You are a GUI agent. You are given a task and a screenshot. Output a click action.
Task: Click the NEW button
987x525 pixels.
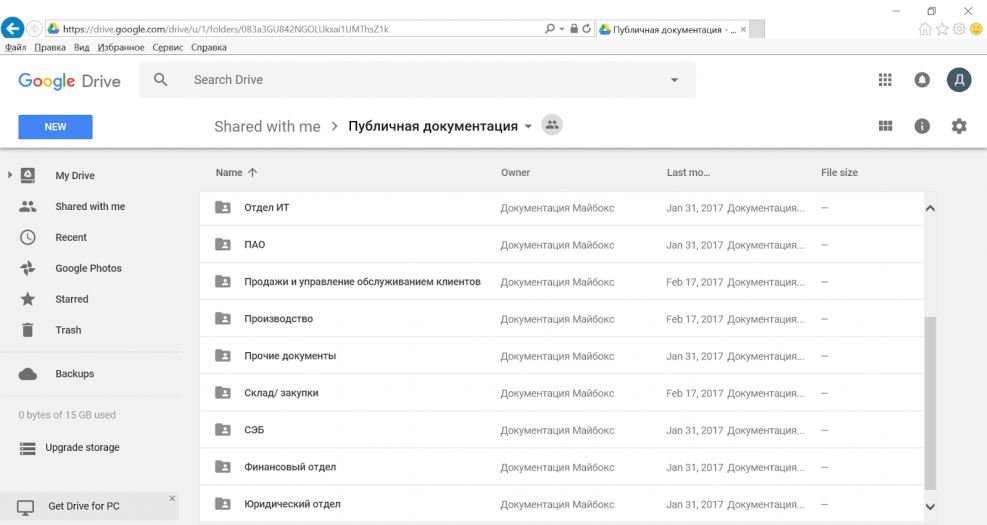(55, 127)
